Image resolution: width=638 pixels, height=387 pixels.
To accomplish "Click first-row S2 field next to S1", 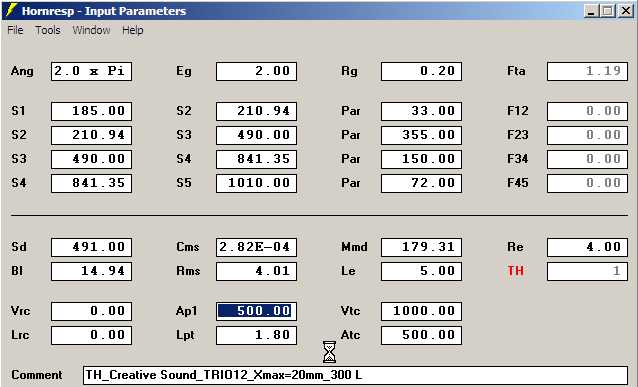I will click(256, 112).
